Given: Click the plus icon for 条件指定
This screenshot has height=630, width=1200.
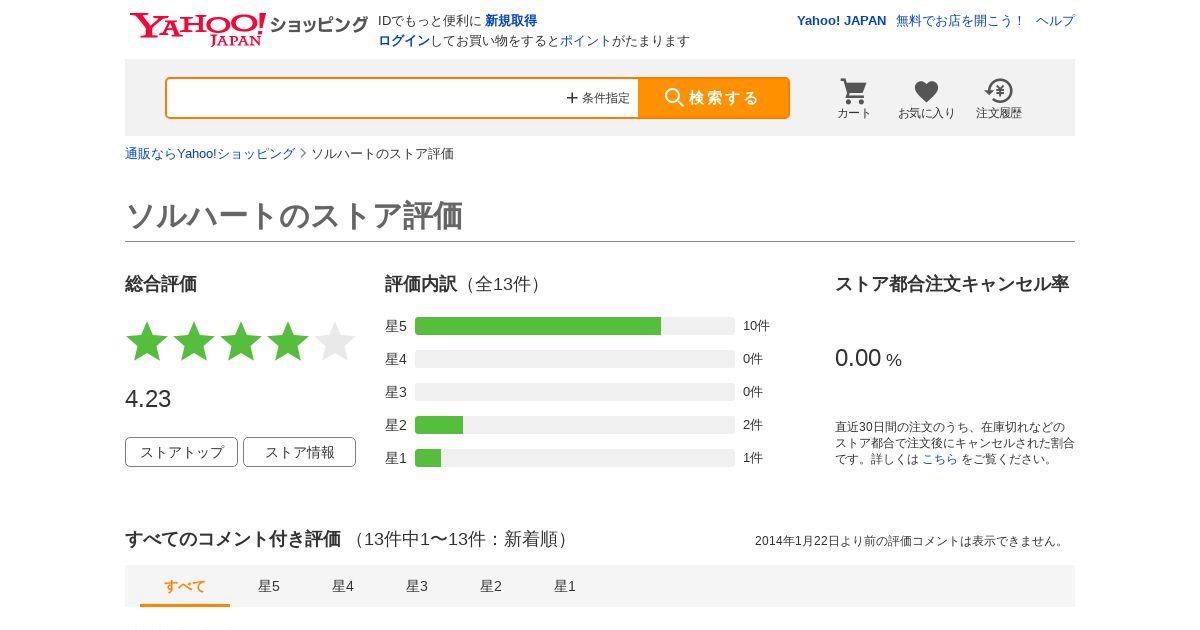Looking at the screenshot, I should click(x=572, y=98).
